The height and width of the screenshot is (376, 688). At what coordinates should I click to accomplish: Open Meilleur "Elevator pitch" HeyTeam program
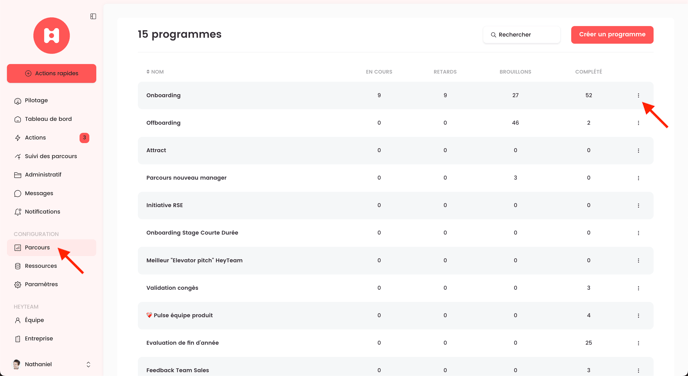click(194, 260)
